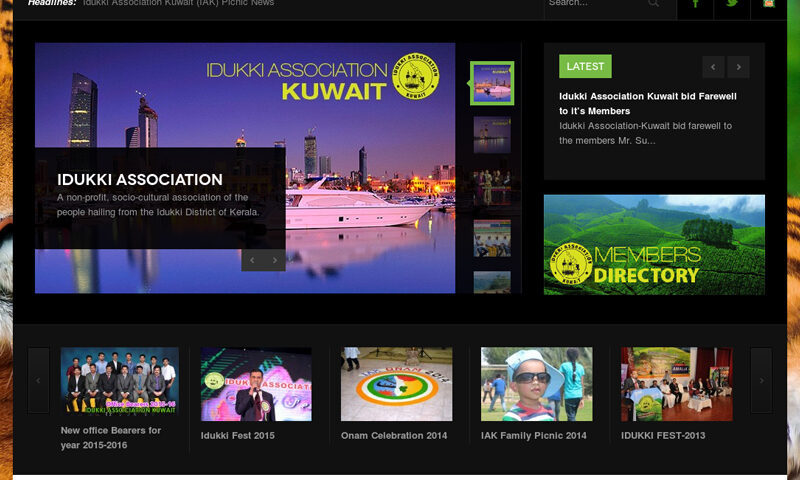
Task: Open 'IAK Family Picnic 2014' title link
Action: [534, 436]
